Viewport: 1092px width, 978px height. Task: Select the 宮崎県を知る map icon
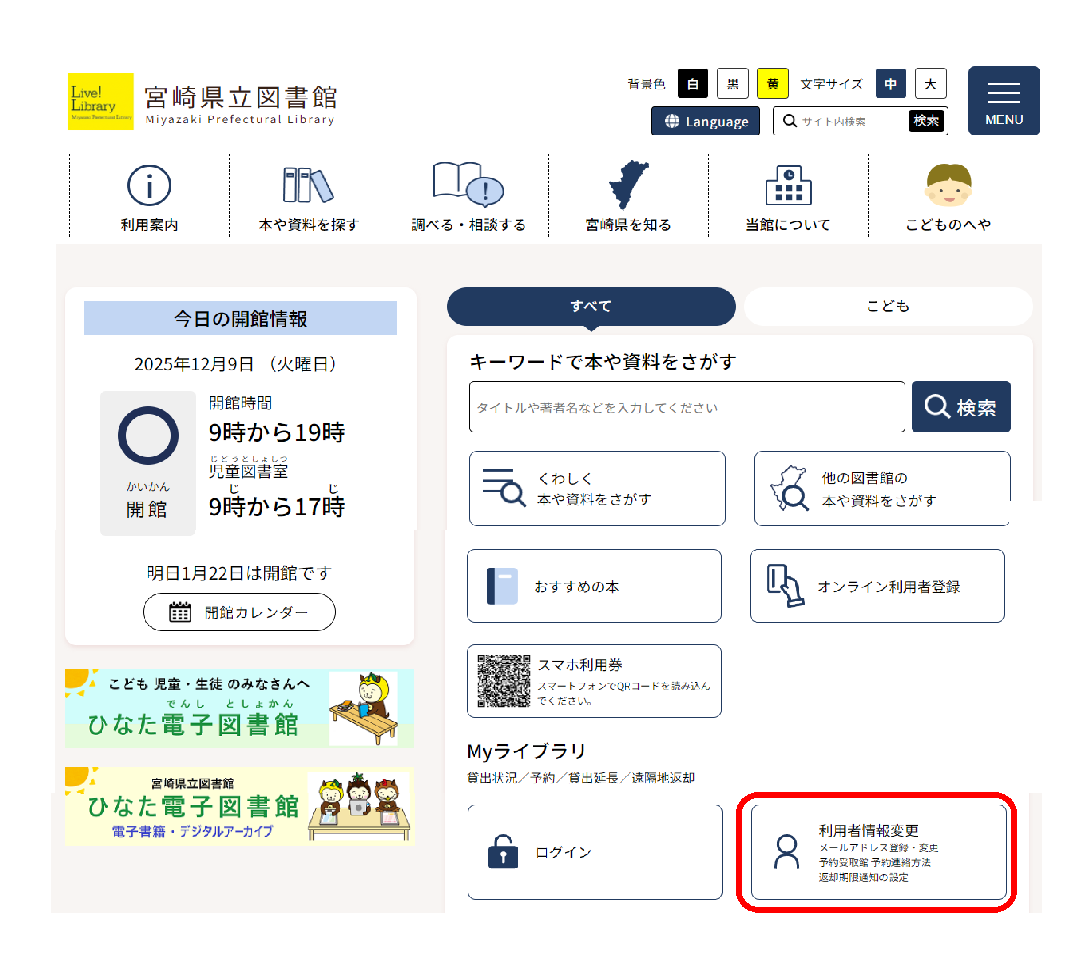pos(628,186)
